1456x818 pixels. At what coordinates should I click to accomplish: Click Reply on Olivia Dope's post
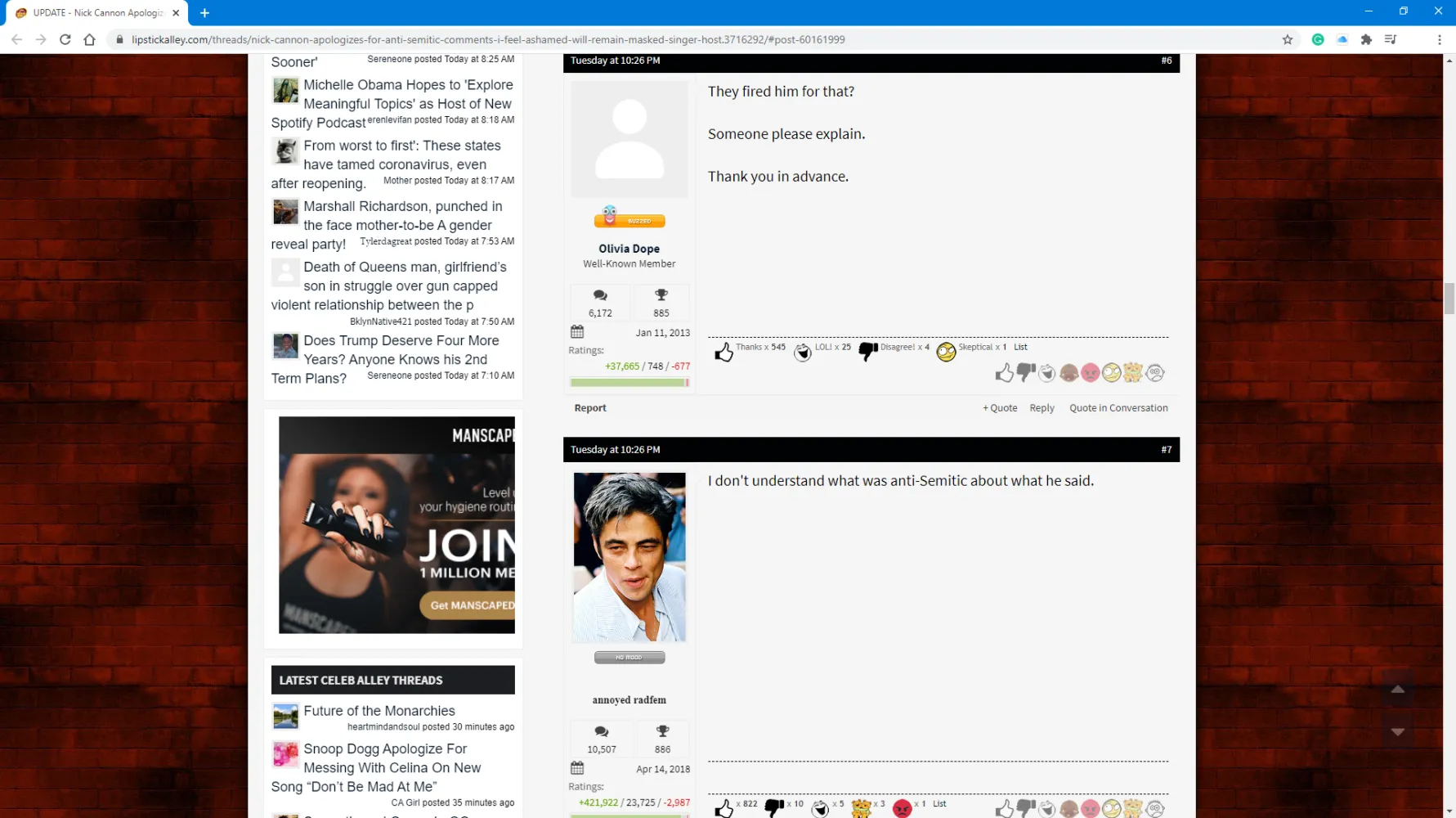[x=1042, y=408]
